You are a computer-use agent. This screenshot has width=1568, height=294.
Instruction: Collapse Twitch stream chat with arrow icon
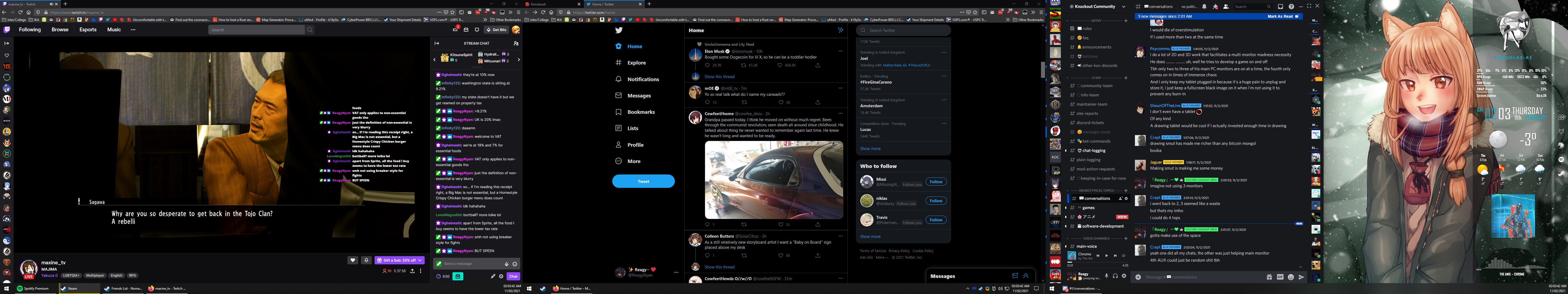coord(436,43)
